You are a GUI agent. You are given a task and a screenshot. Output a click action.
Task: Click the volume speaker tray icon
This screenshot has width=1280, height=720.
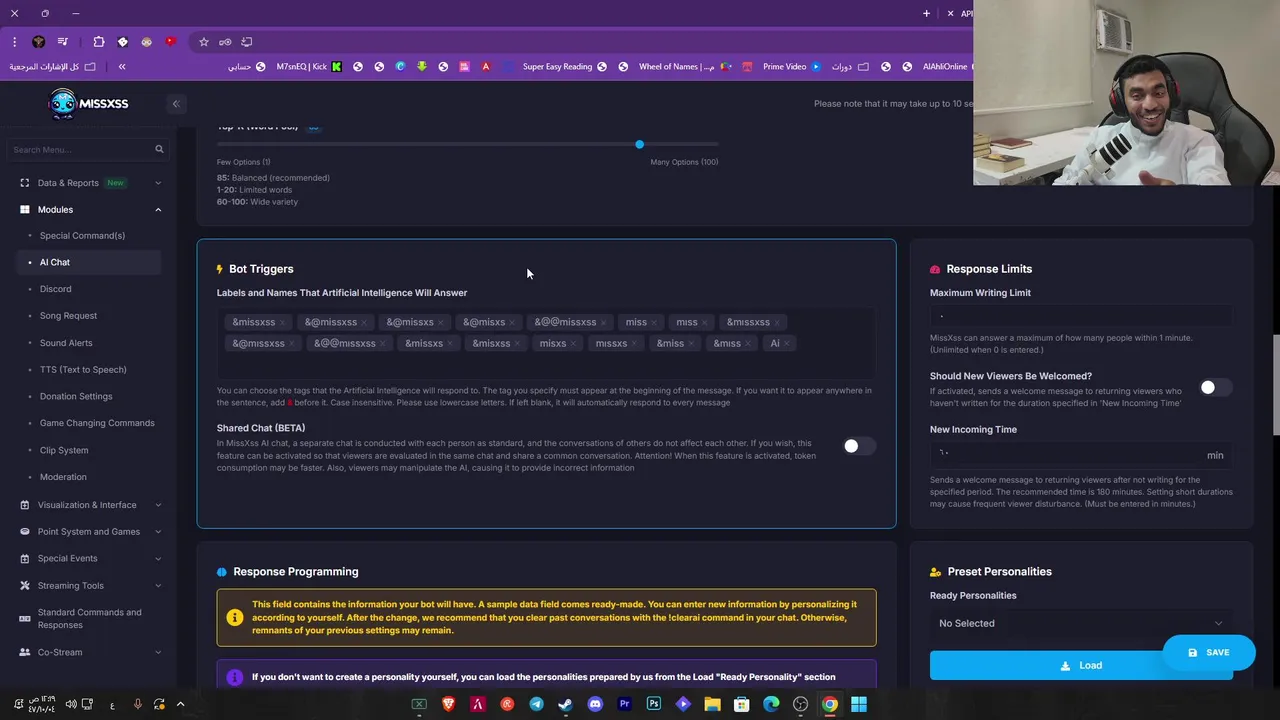pyautogui.click(x=70, y=704)
